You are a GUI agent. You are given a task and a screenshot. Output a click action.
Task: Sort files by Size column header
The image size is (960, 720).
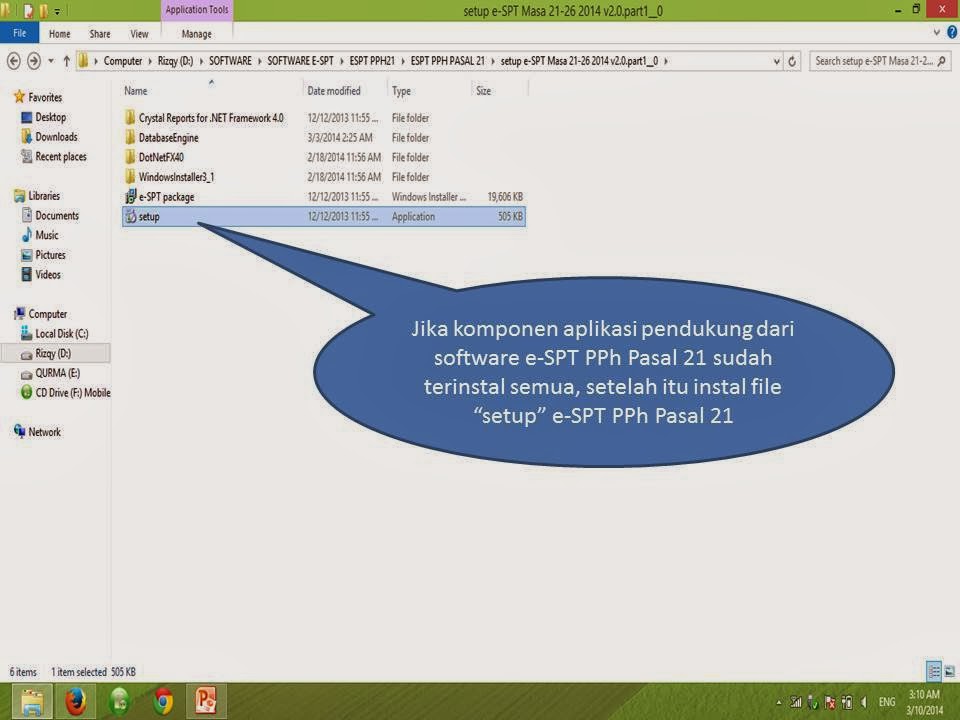pyautogui.click(x=483, y=91)
